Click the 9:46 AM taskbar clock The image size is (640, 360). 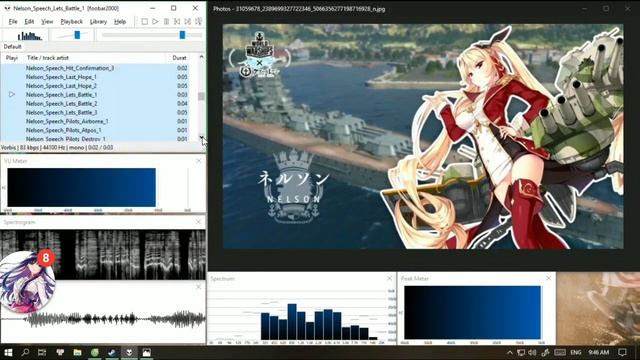[x=599, y=352]
